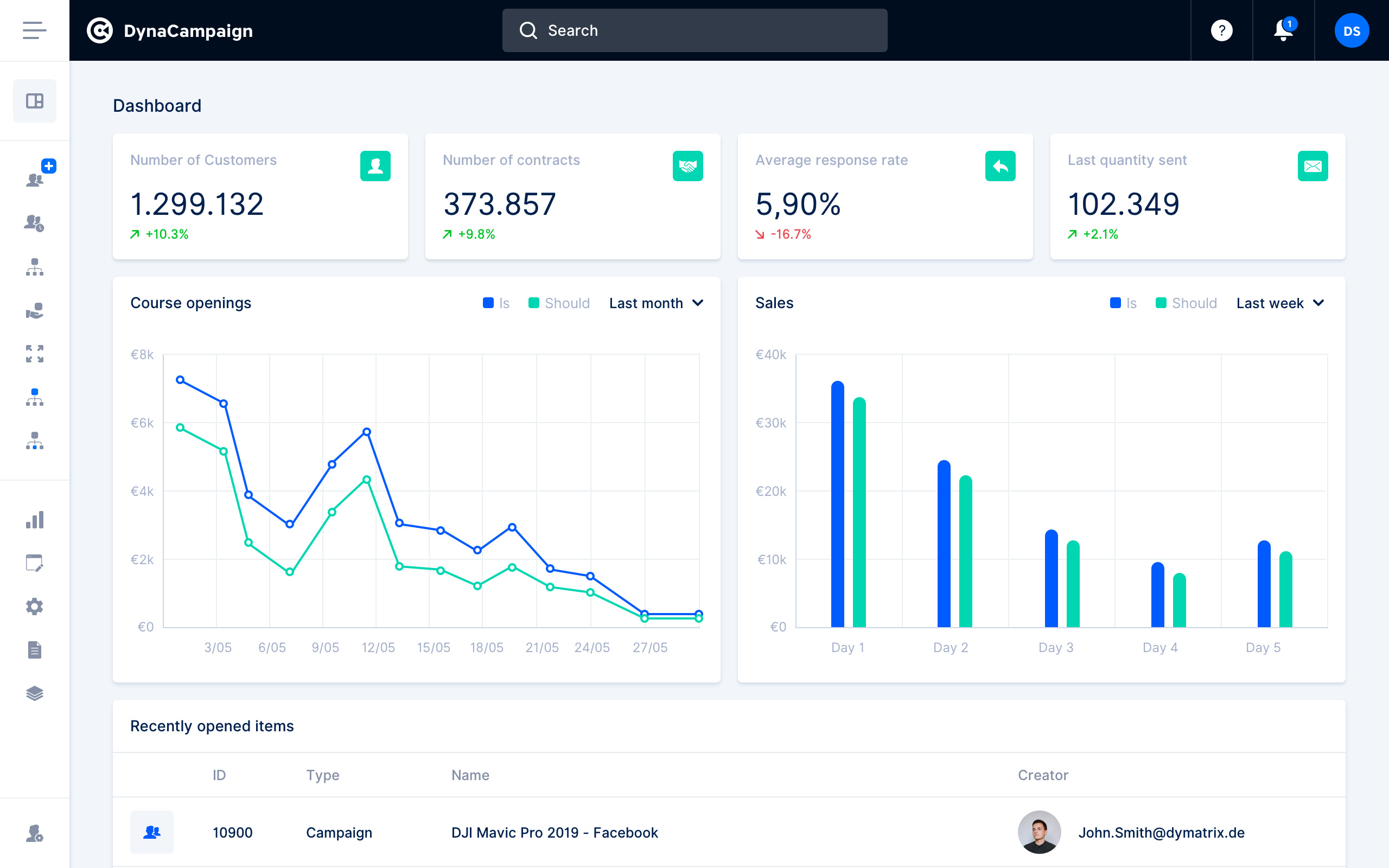Click the help question mark icon

tap(1221, 30)
